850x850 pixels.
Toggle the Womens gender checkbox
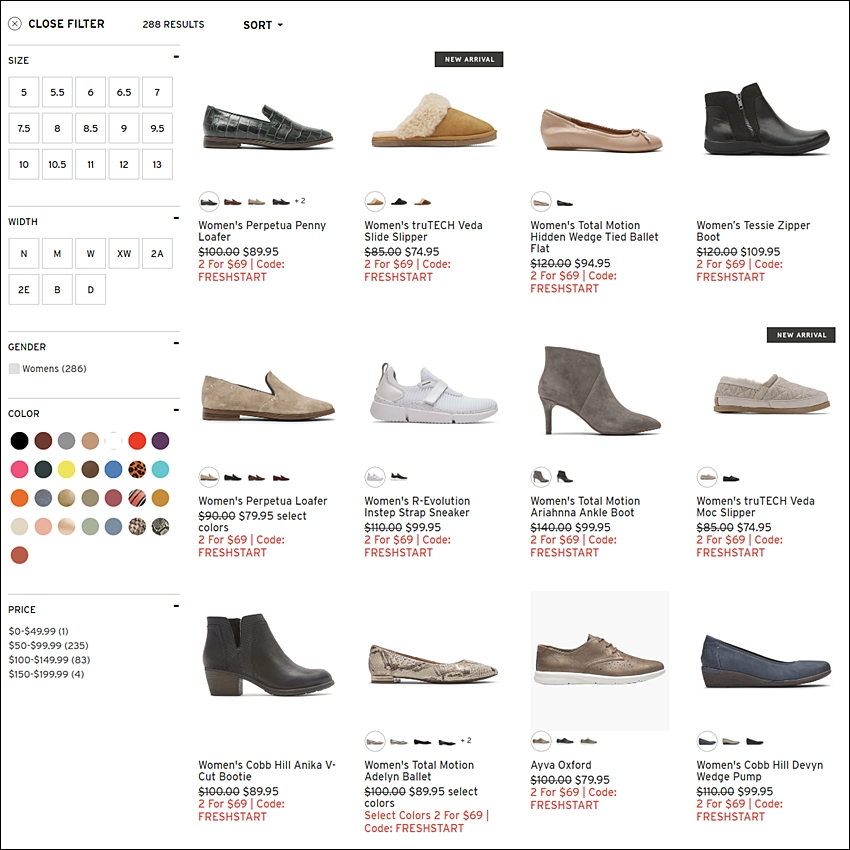[x=14, y=369]
